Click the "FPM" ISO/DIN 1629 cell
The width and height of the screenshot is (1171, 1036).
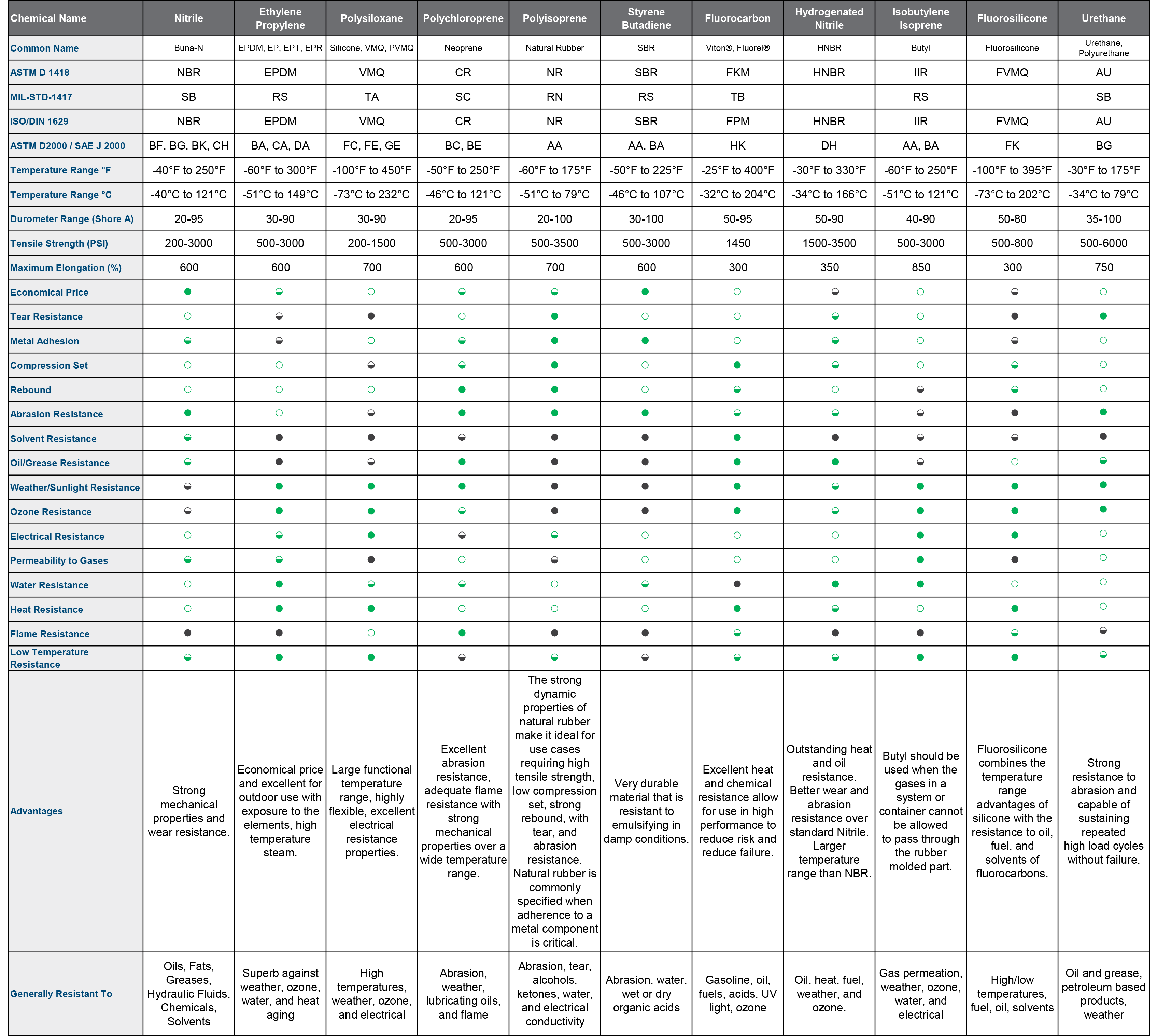click(738, 122)
